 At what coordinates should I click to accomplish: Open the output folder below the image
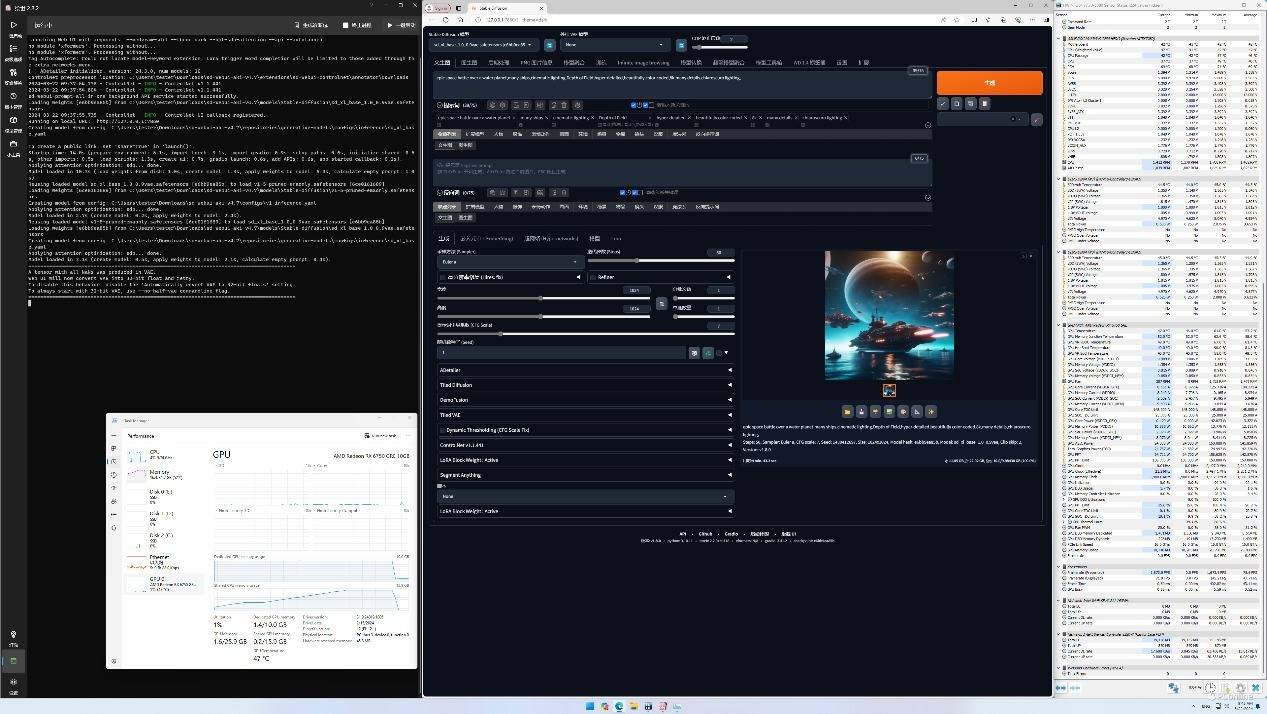coord(847,411)
